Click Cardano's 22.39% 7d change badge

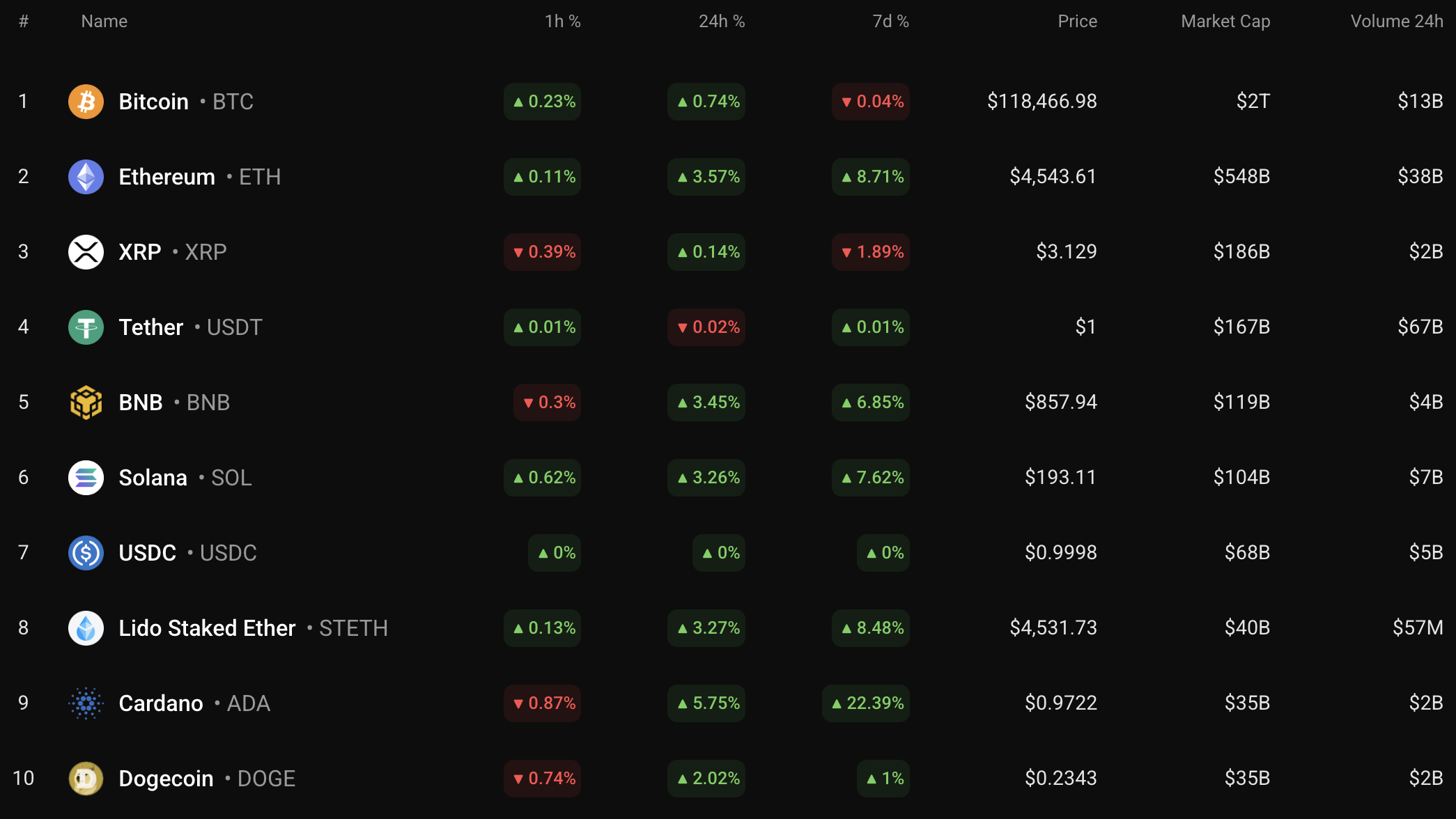pos(866,703)
